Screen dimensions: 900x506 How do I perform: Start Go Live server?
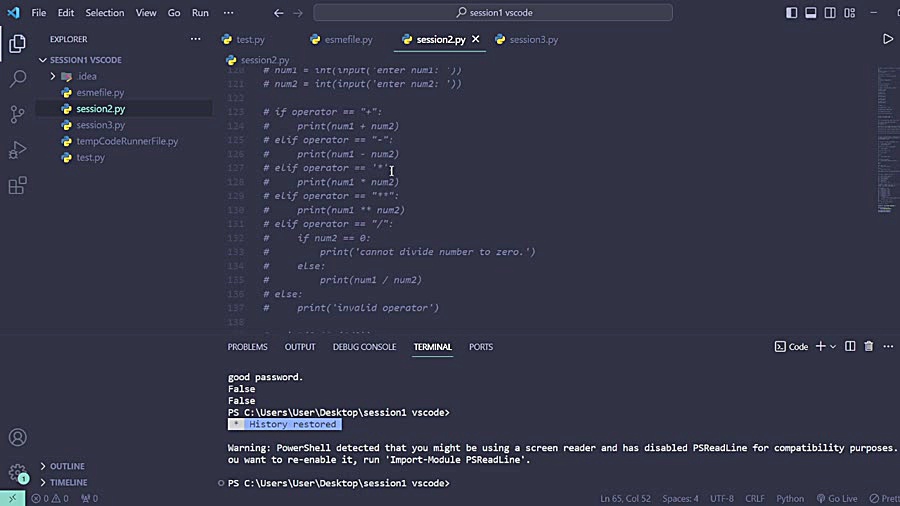pos(837,499)
